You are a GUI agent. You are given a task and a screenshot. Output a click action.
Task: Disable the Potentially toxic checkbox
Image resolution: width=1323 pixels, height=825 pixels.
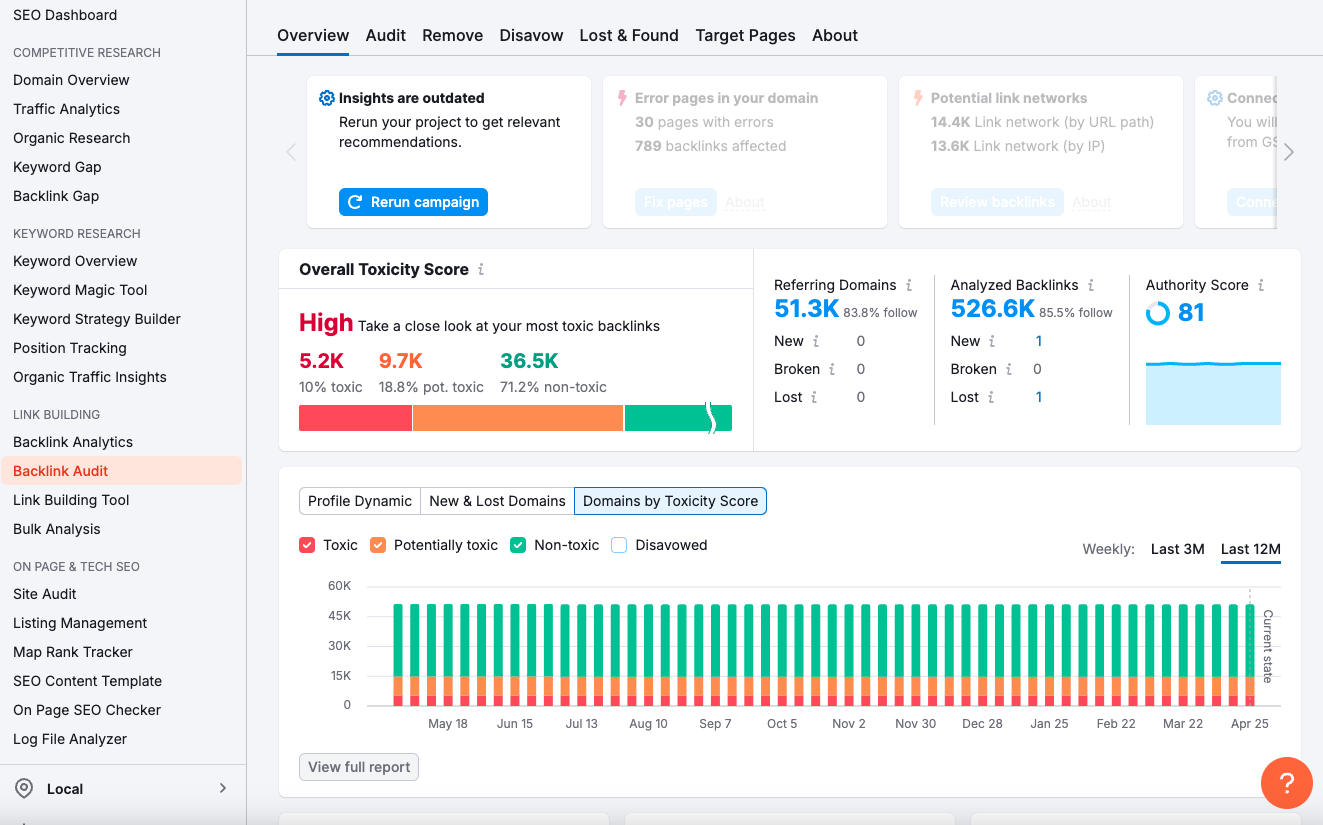pyautogui.click(x=377, y=545)
